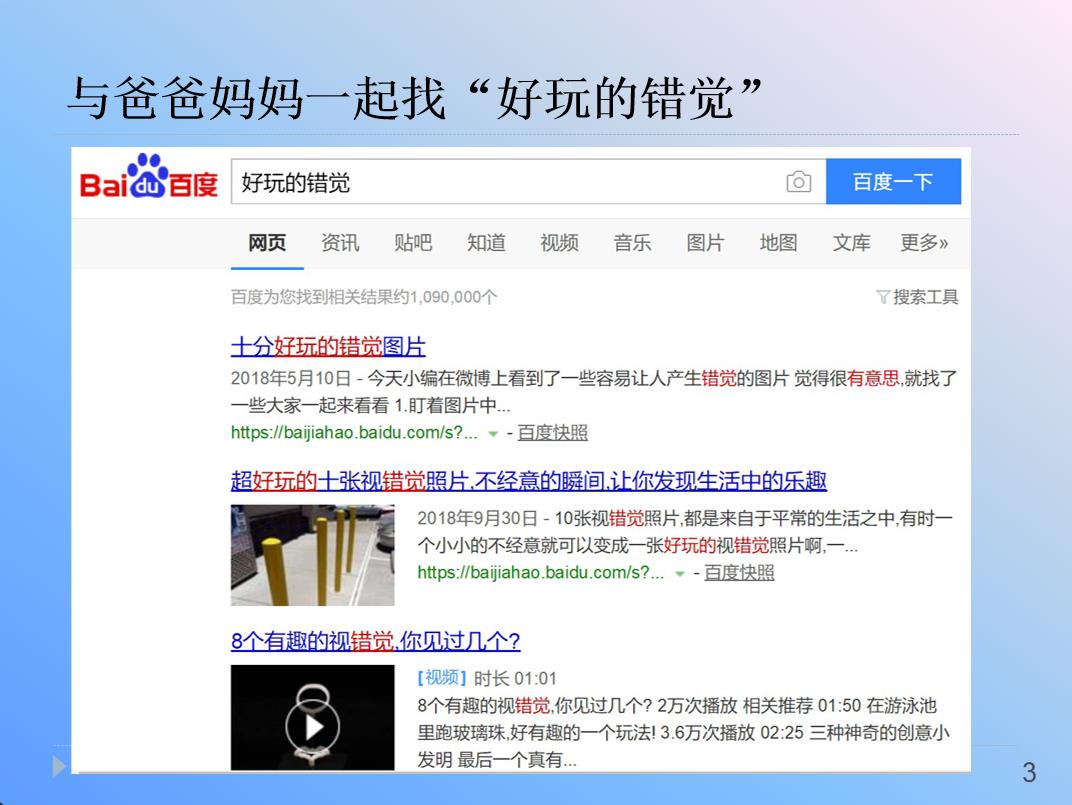Switch to the 文库 tab
This screenshot has height=805, width=1072.
click(851, 243)
